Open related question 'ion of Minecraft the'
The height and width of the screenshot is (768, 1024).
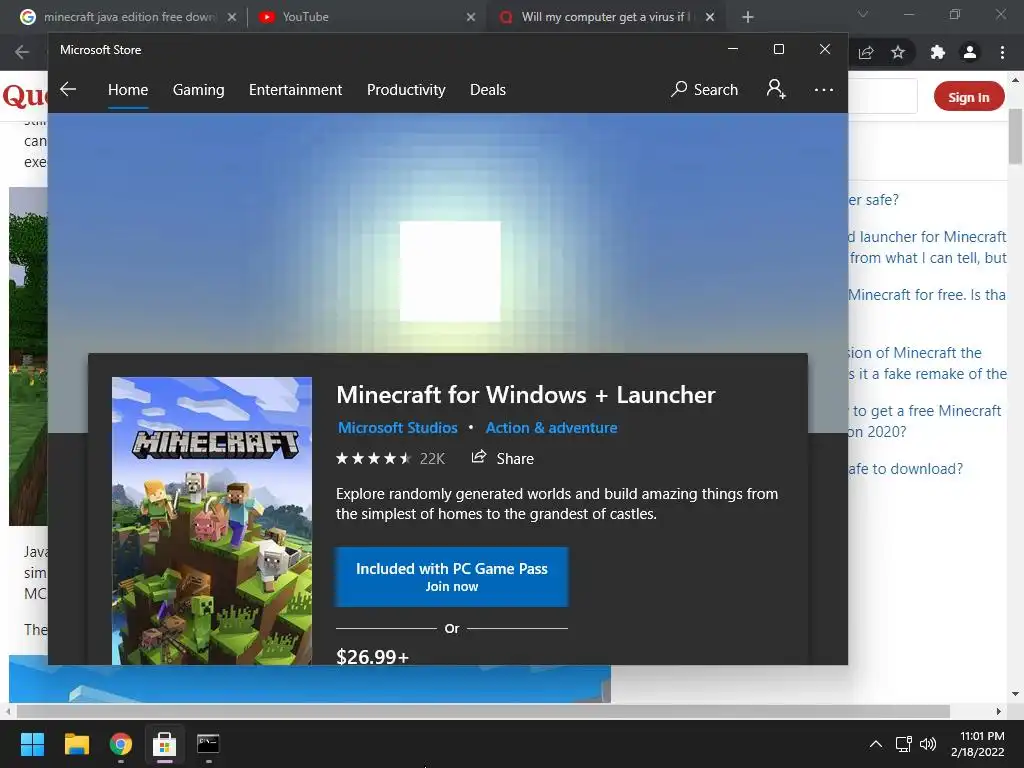tap(927, 363)
